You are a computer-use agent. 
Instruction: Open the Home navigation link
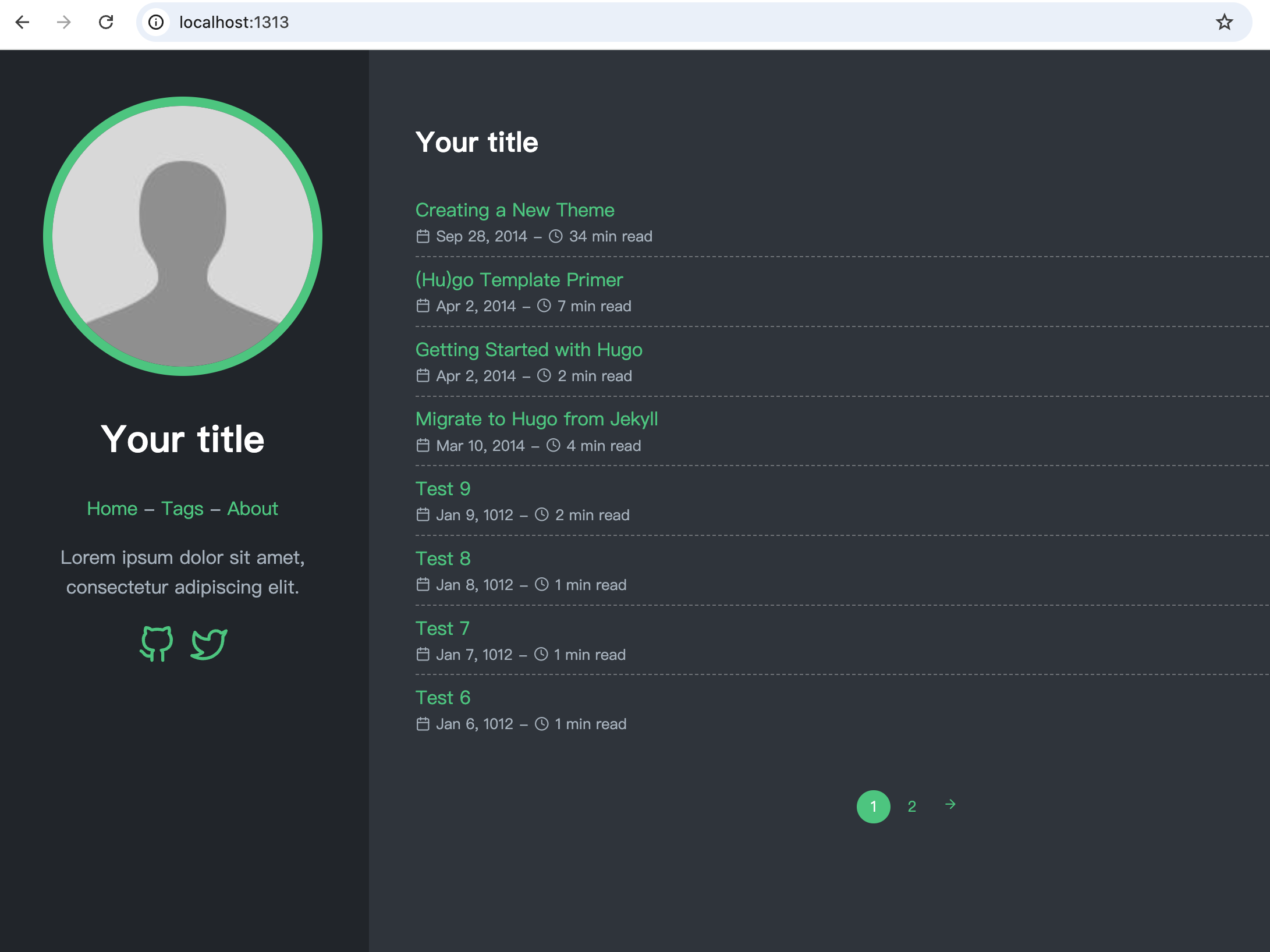tap(112, 509)
